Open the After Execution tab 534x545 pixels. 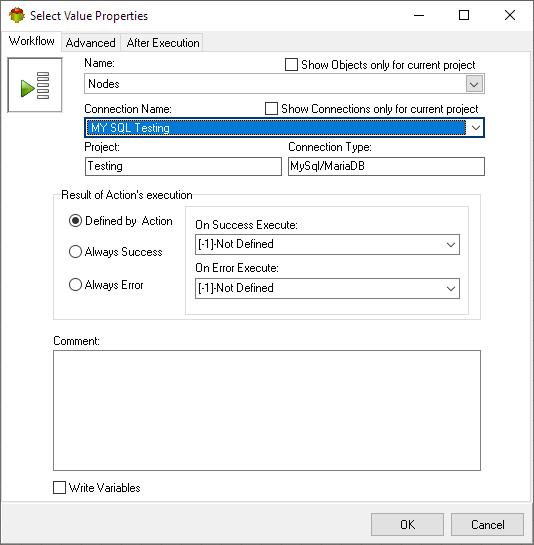tap(163, 43)
